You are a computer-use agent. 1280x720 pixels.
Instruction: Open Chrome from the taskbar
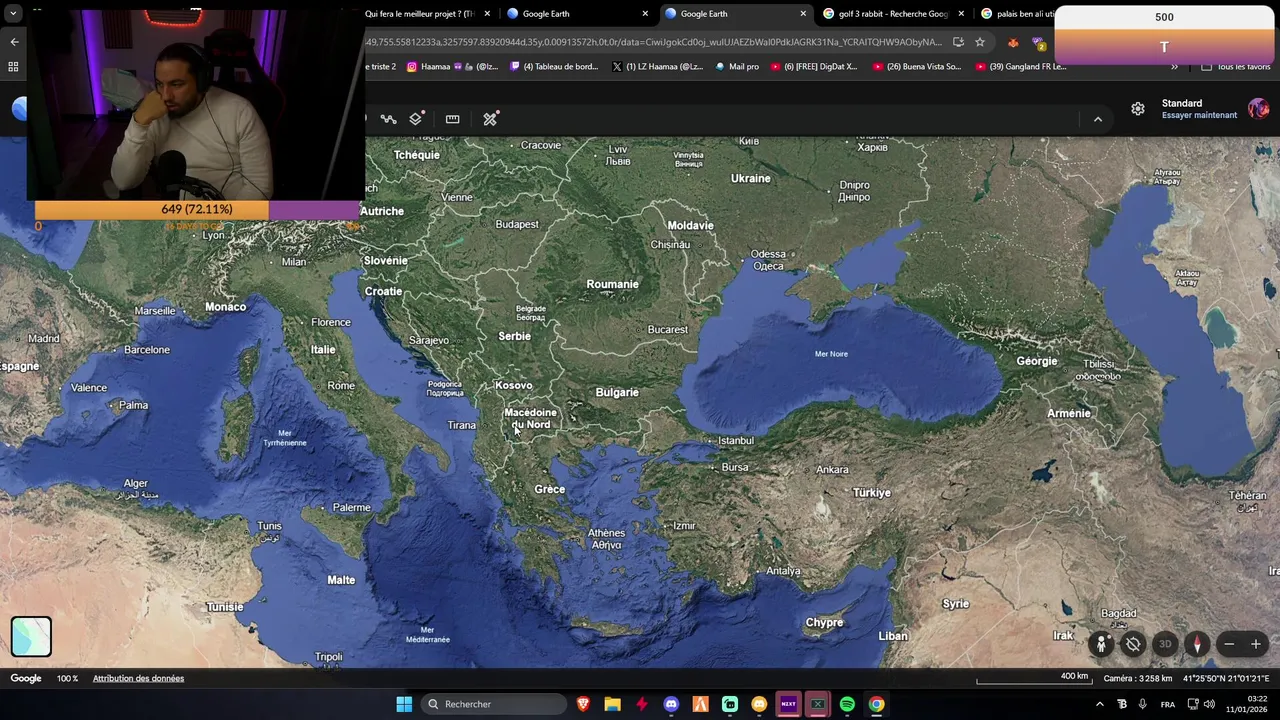point(876,704)
